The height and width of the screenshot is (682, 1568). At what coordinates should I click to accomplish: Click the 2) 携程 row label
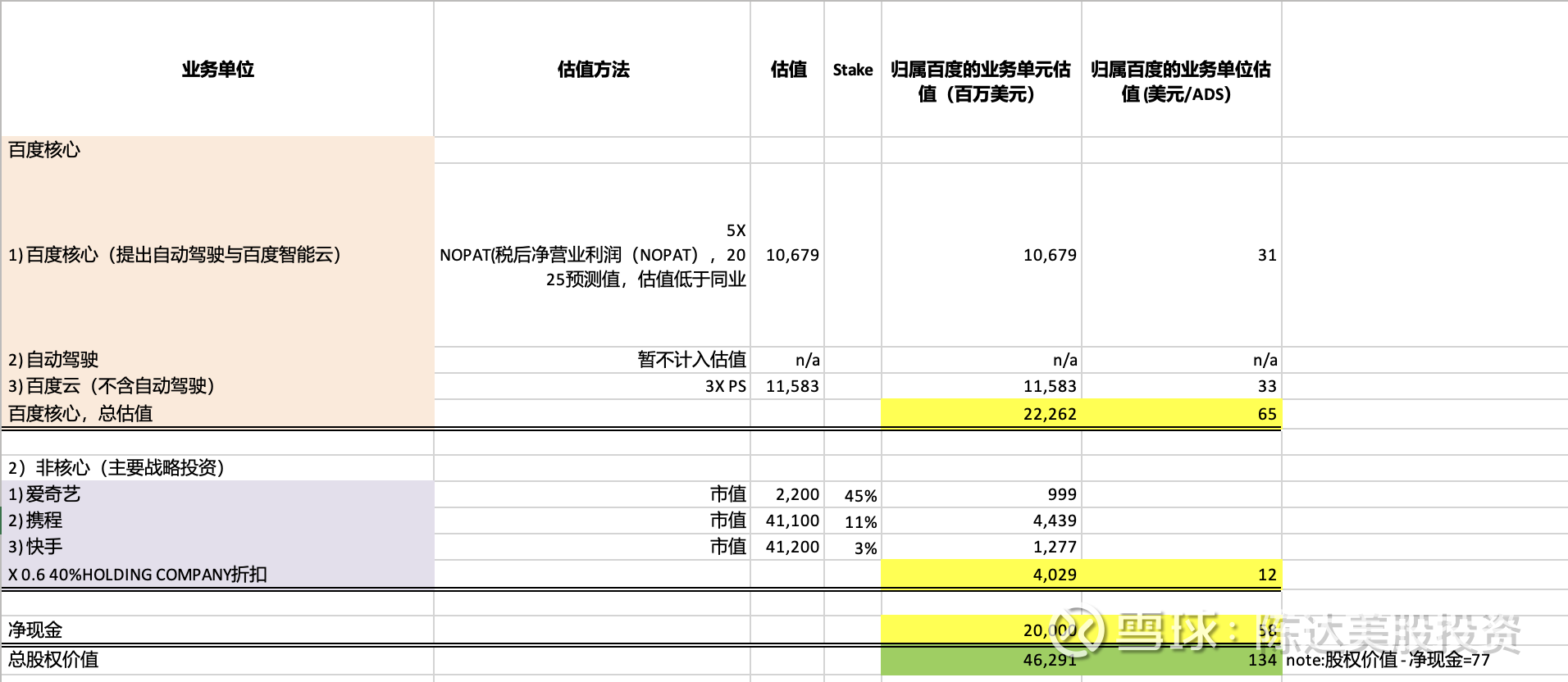217,521
